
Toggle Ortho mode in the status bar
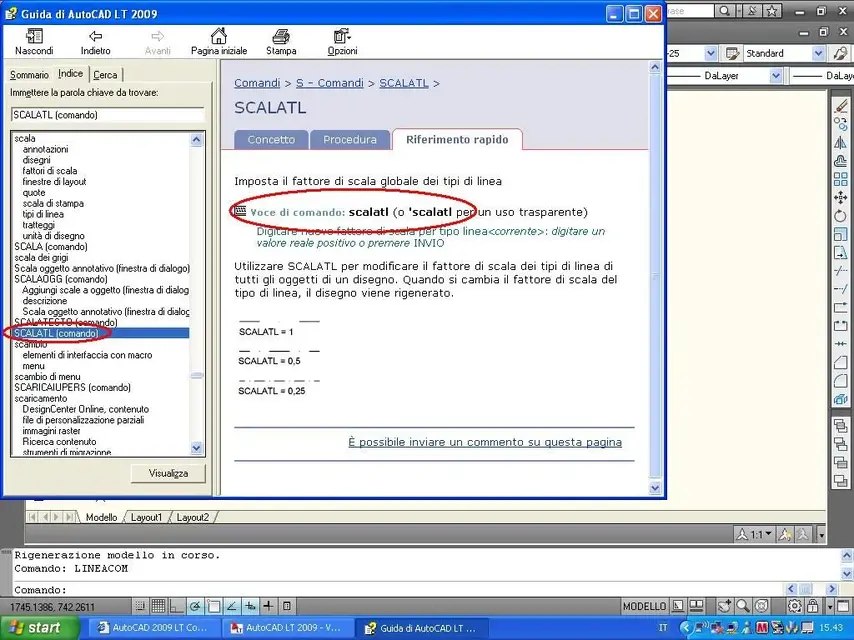coord(176,606)
